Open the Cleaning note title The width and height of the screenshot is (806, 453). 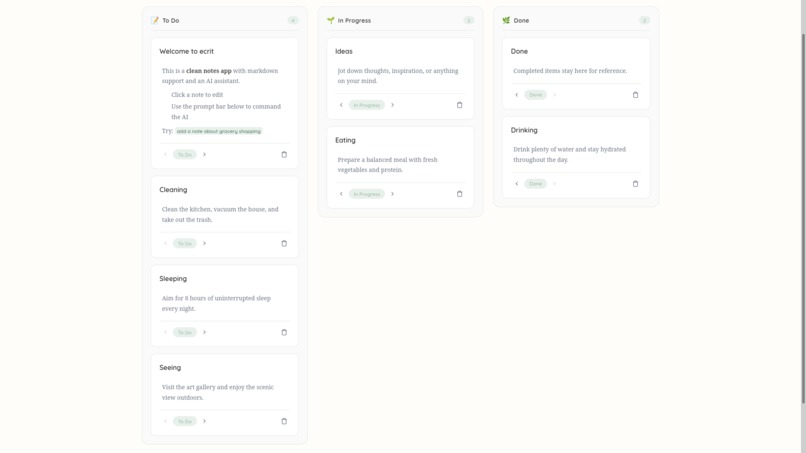173,190
